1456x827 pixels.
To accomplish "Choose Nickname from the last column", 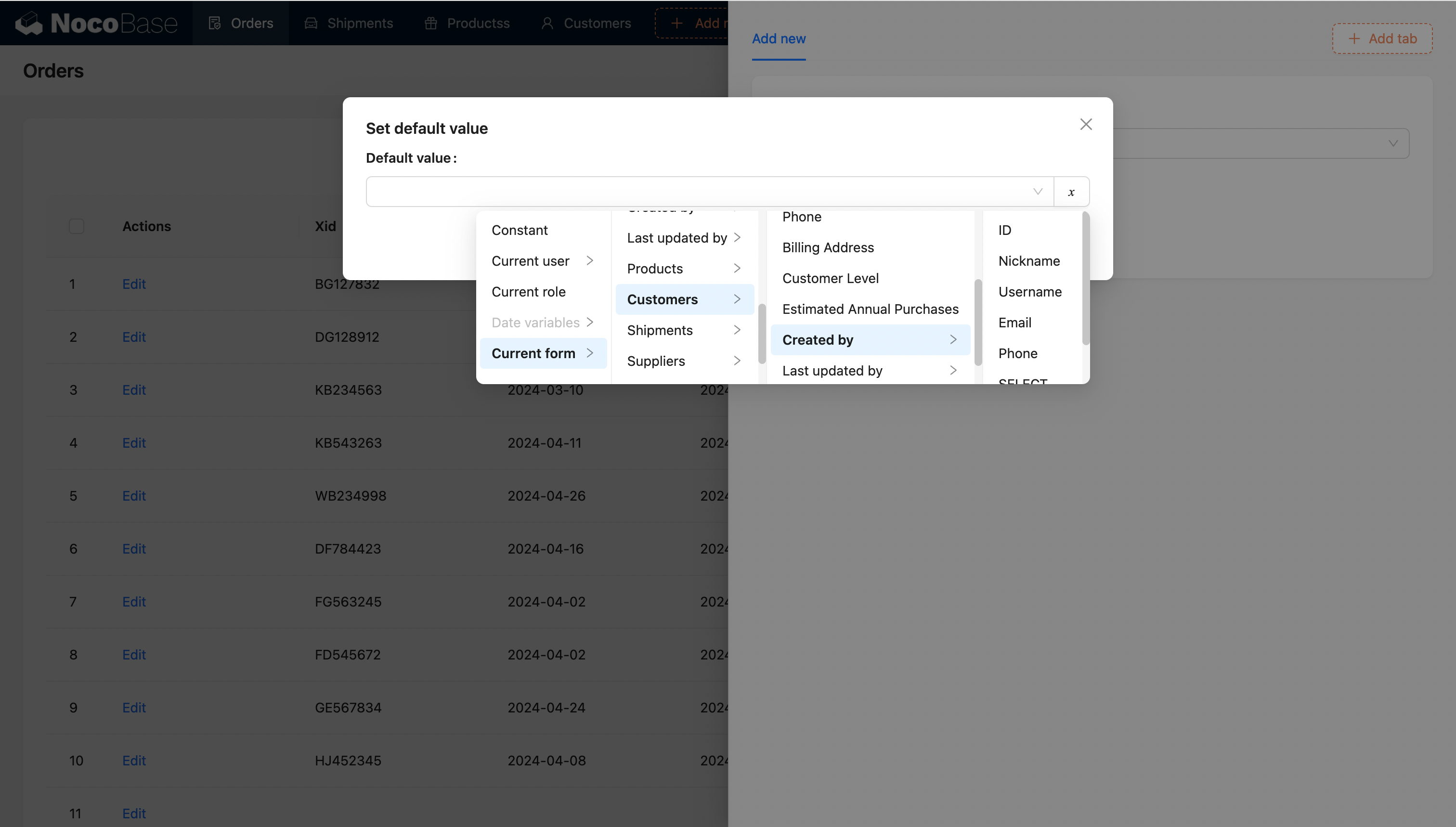I will pyautogui.click(x=1029, y=261).
